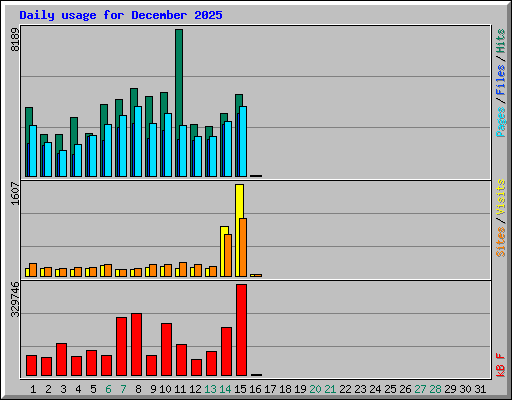The height and width of the screenshot is (400, 512).
Task: Click green weekend day label 7
Action: click(x=123, y=389)
